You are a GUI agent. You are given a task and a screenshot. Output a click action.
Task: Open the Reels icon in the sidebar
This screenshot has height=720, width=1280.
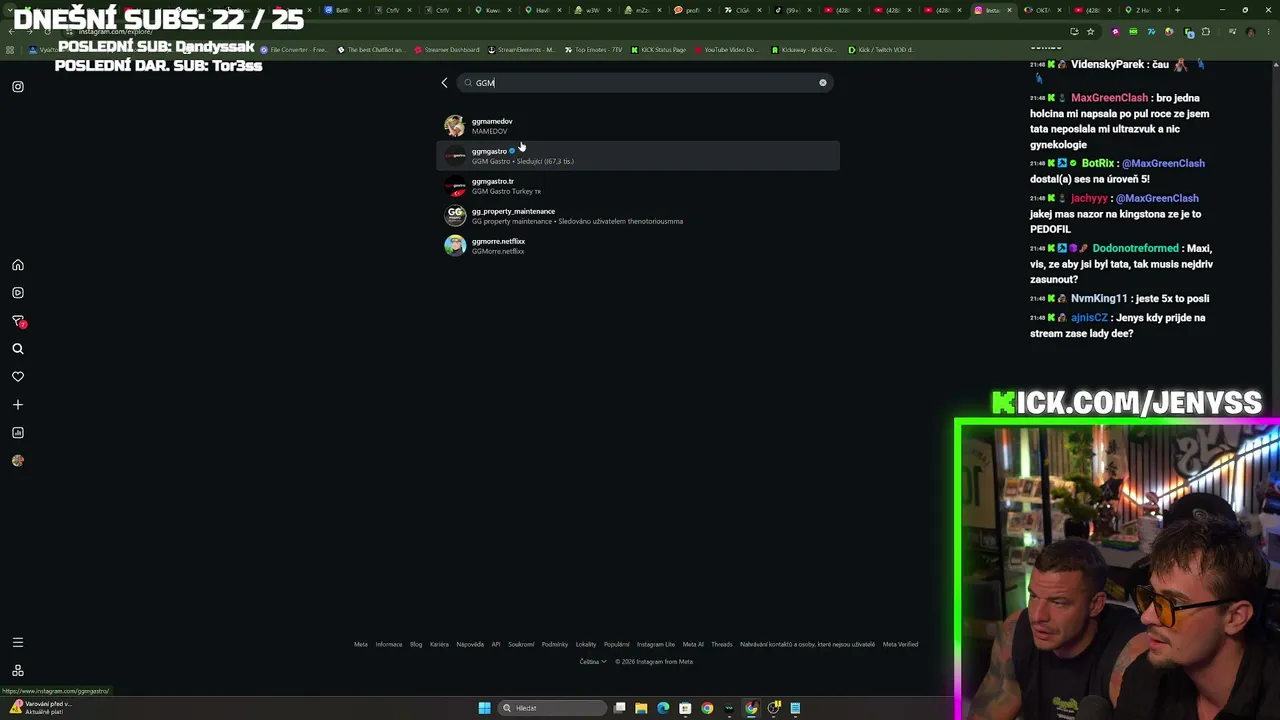18,293
